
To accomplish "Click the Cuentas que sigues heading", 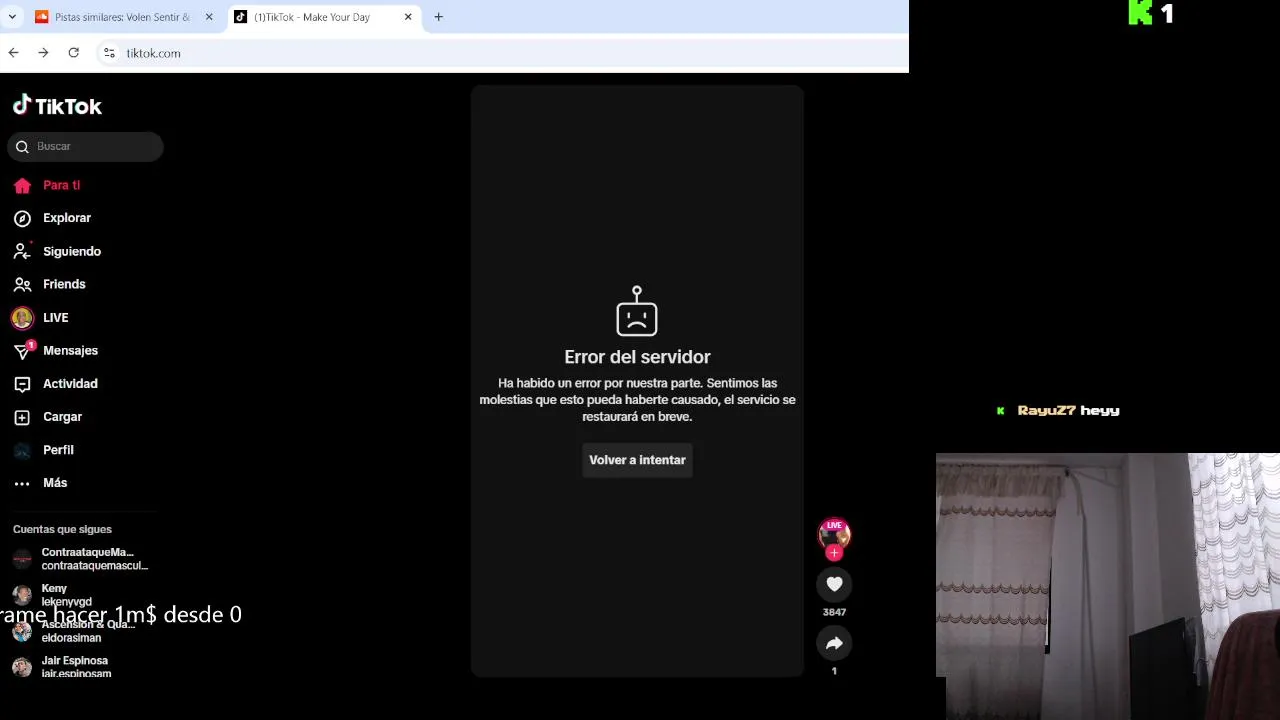I will click(62, 529).
